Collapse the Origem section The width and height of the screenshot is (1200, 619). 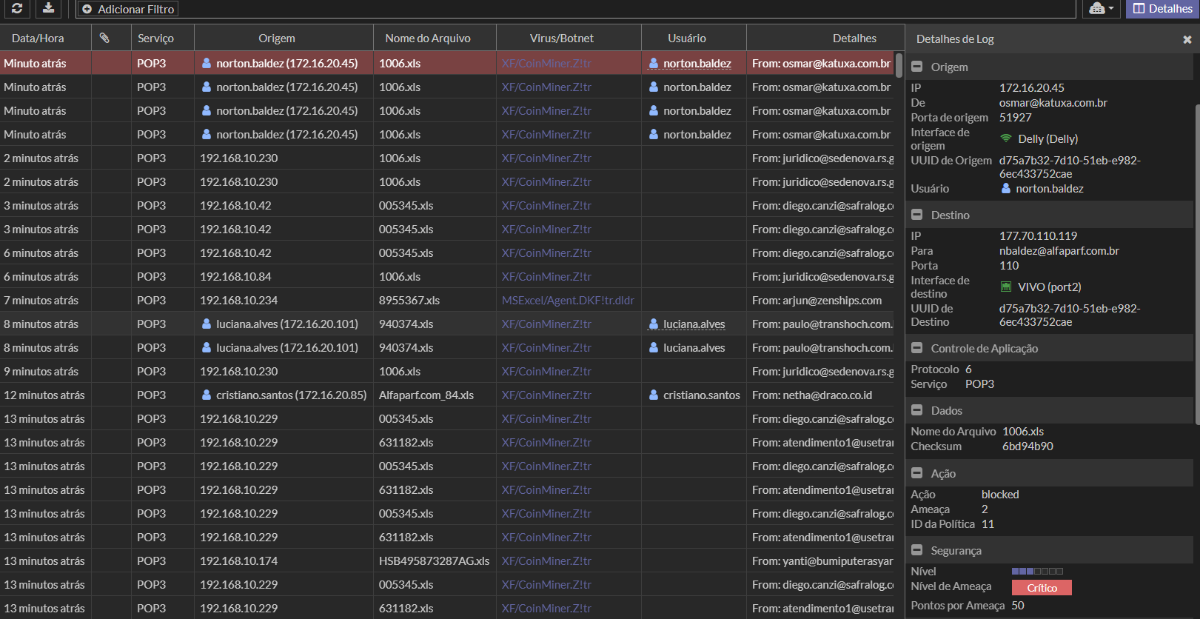tap(917, 67)
